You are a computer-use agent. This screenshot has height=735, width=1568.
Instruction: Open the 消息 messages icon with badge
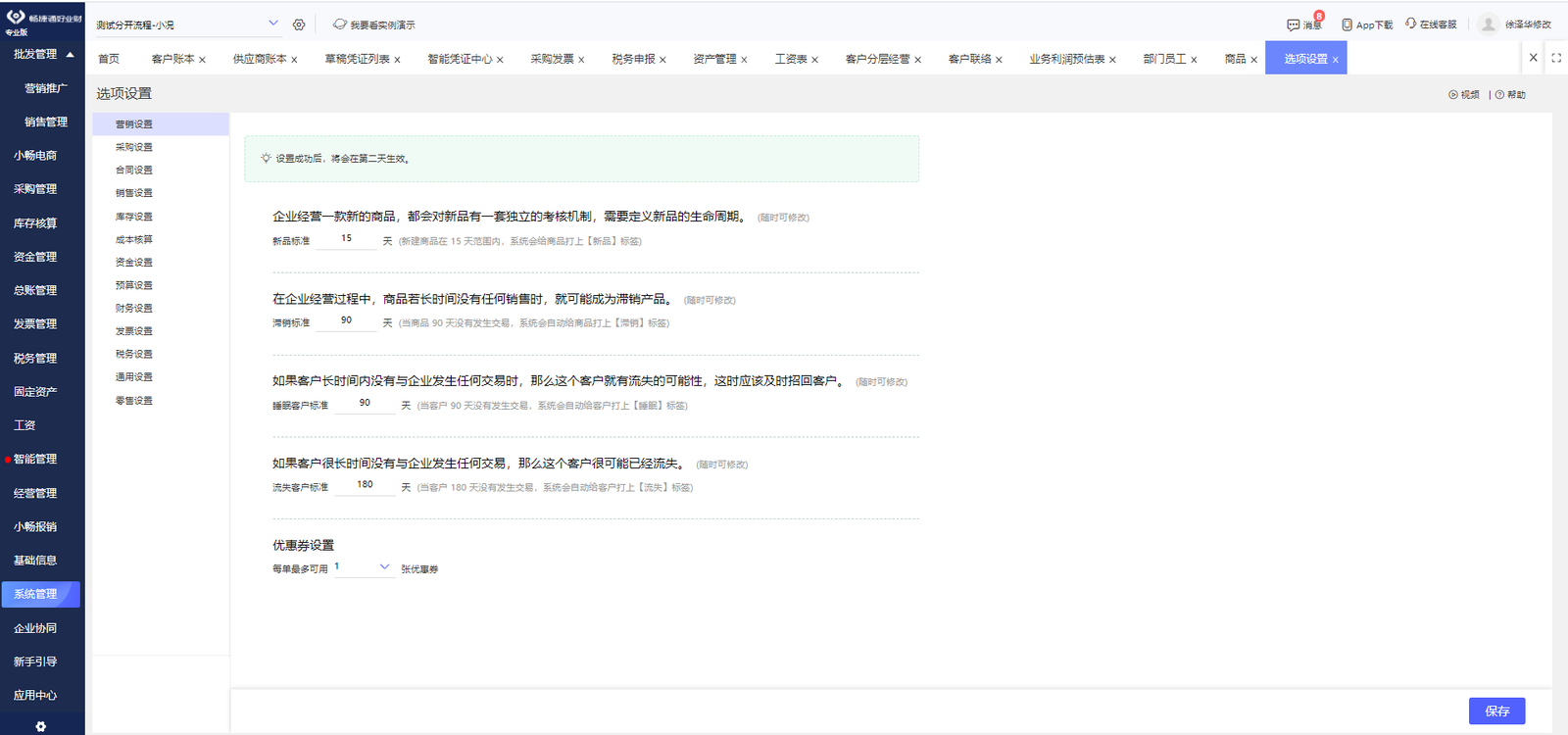point(1293,24)
